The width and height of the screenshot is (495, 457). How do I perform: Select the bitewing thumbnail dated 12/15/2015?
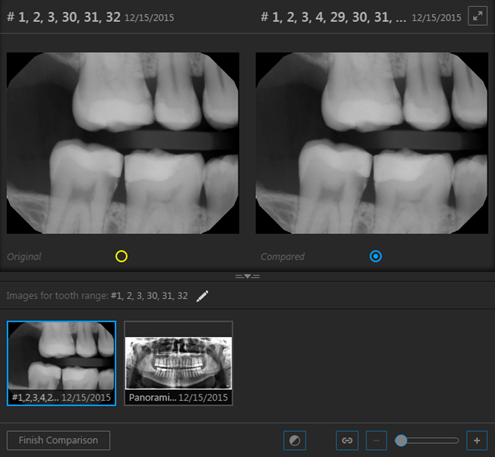[x=61, y=363]
